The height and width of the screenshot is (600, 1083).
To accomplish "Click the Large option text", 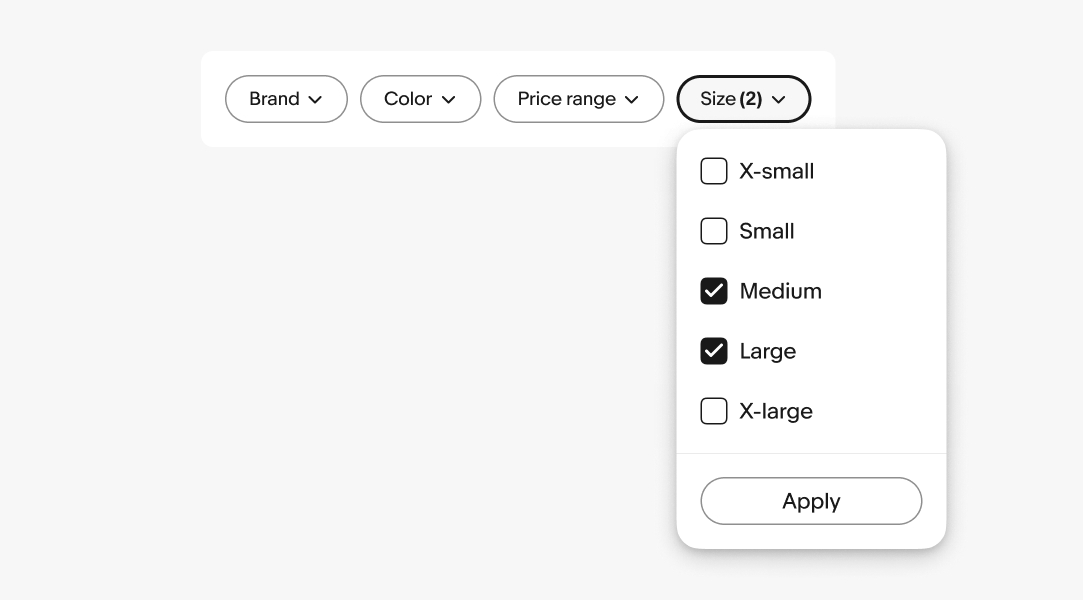I will click(768, 351).
